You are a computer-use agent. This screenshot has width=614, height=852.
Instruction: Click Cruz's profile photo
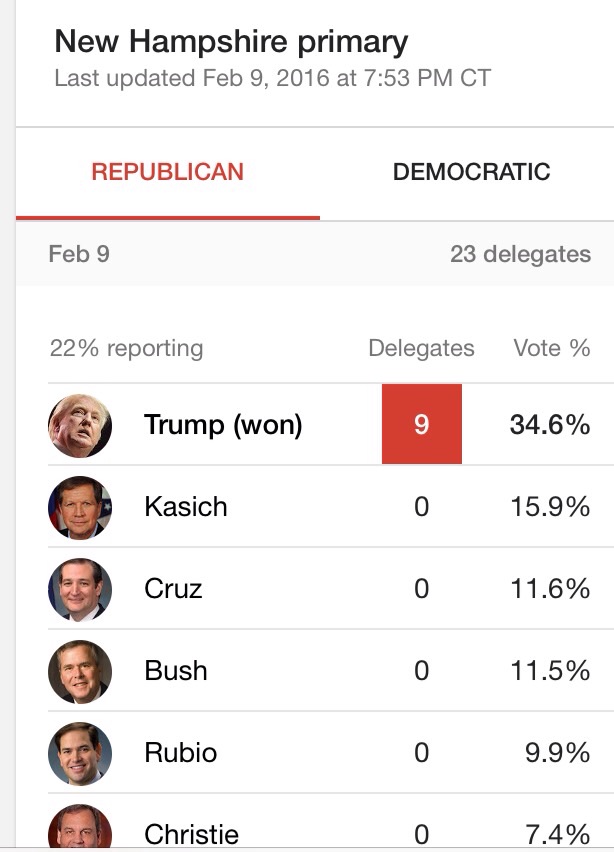pyautogui.click(x=80, y=590)
